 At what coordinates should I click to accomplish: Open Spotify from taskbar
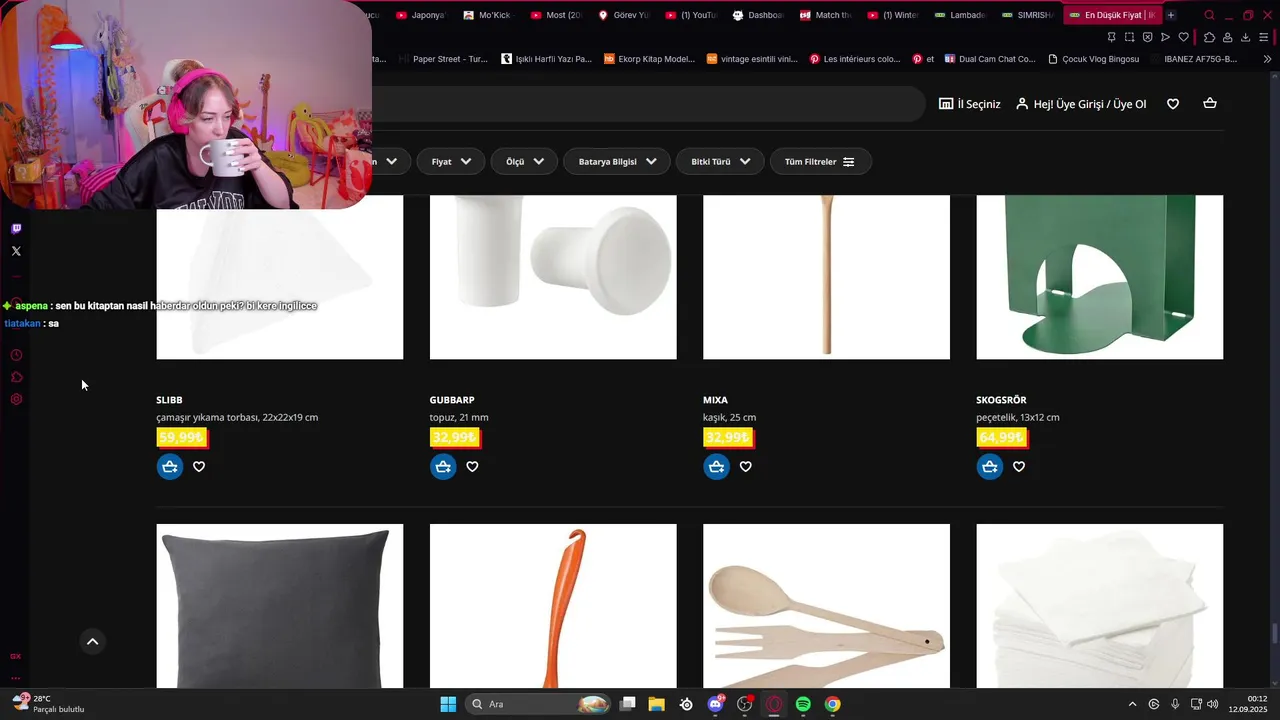[x=803, y=704]
